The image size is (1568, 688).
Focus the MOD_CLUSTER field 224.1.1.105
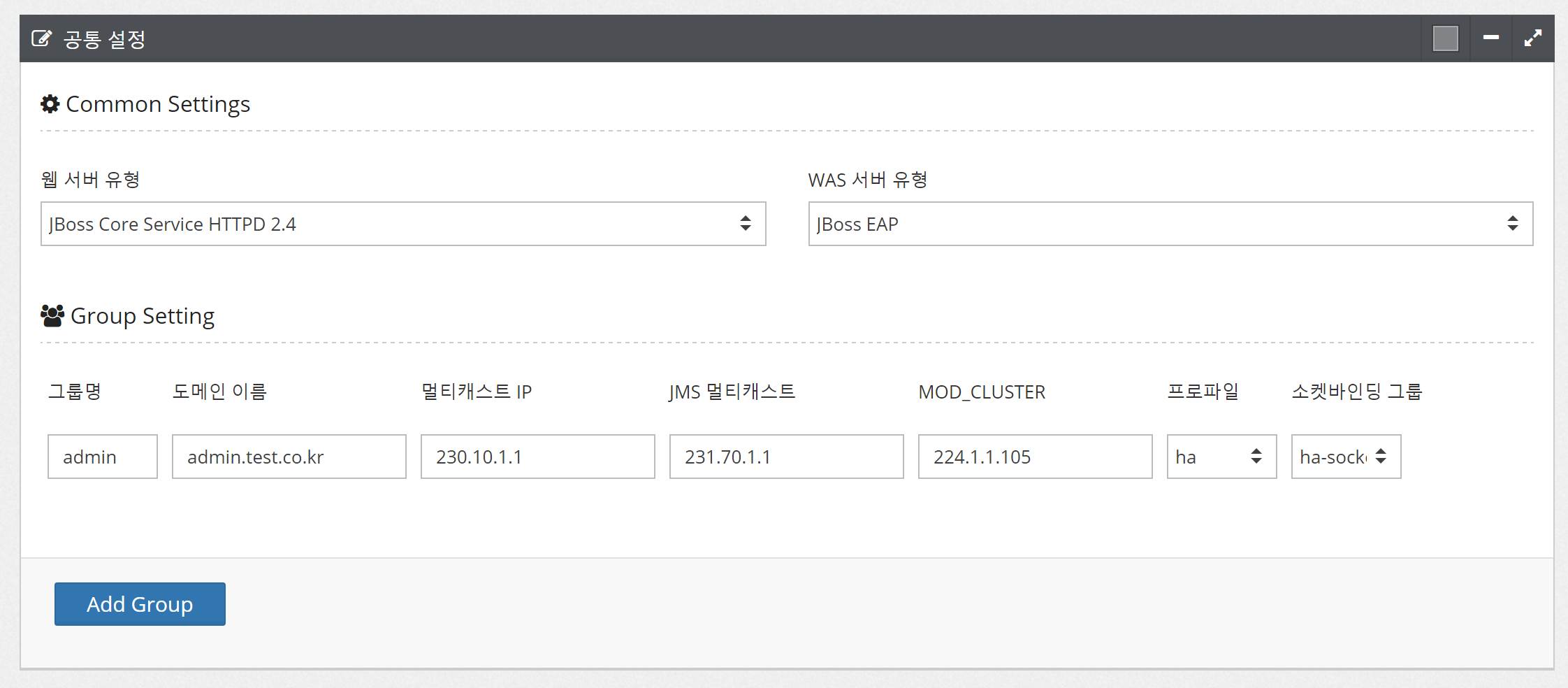[x=1035, y=457]
